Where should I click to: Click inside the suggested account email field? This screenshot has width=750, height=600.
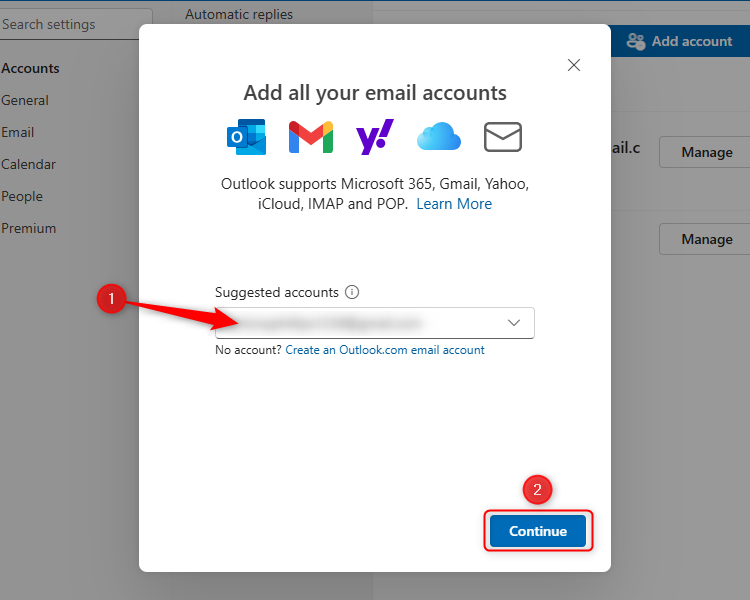(375, 323)
